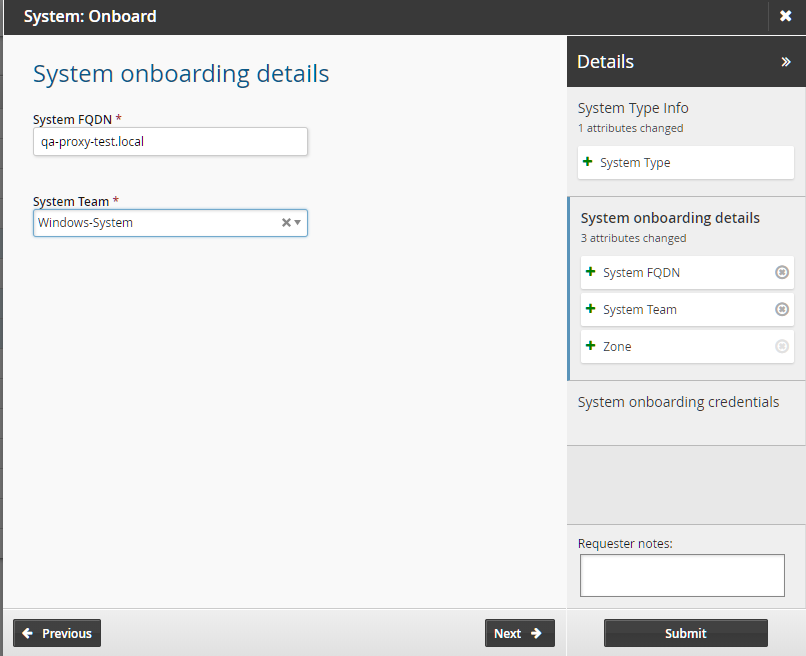Click the plus icon beside System Type
The image size is (806, 656).
click(x=588, y=162)
